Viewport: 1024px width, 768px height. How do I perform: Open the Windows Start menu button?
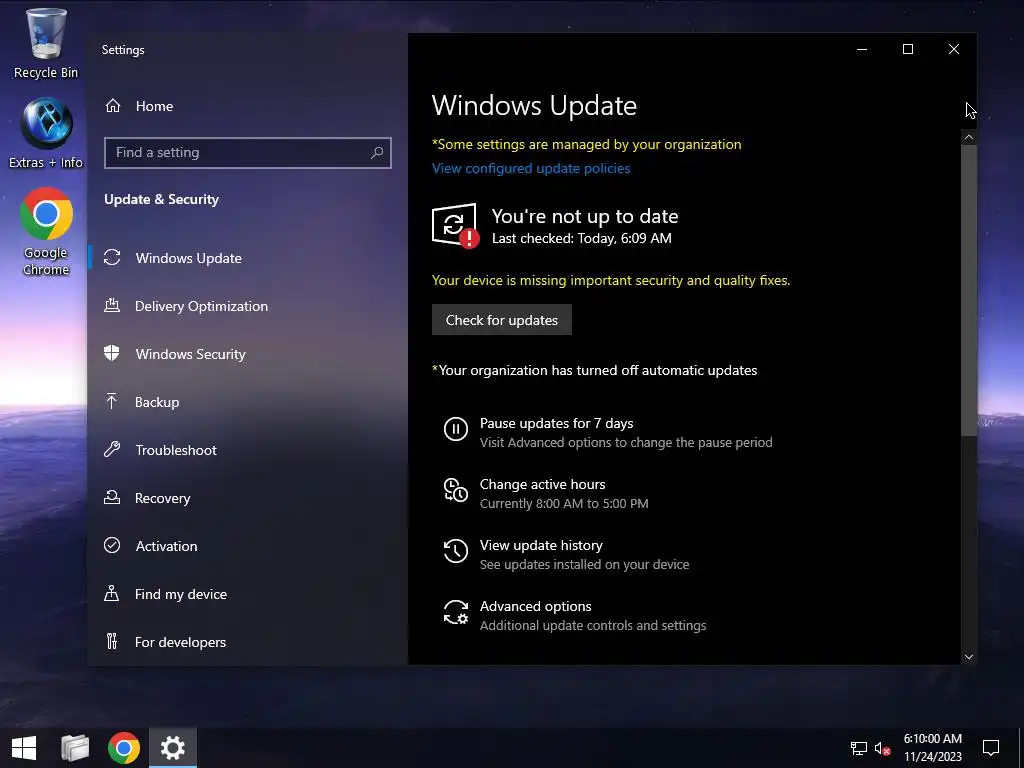[x=24, y=748]
